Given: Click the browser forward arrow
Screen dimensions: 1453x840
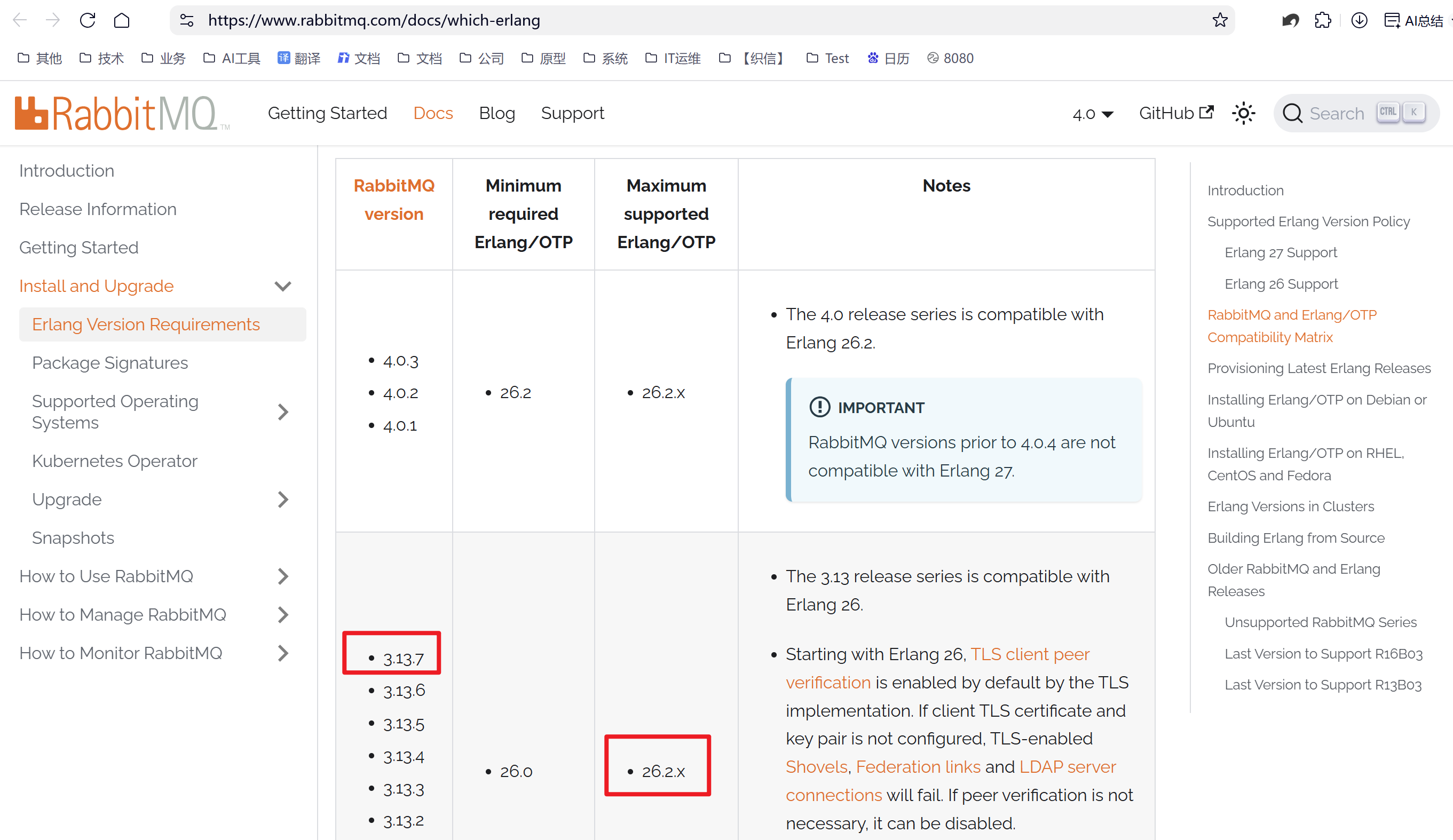Looking at the screenshot, I should coord(53,20).
